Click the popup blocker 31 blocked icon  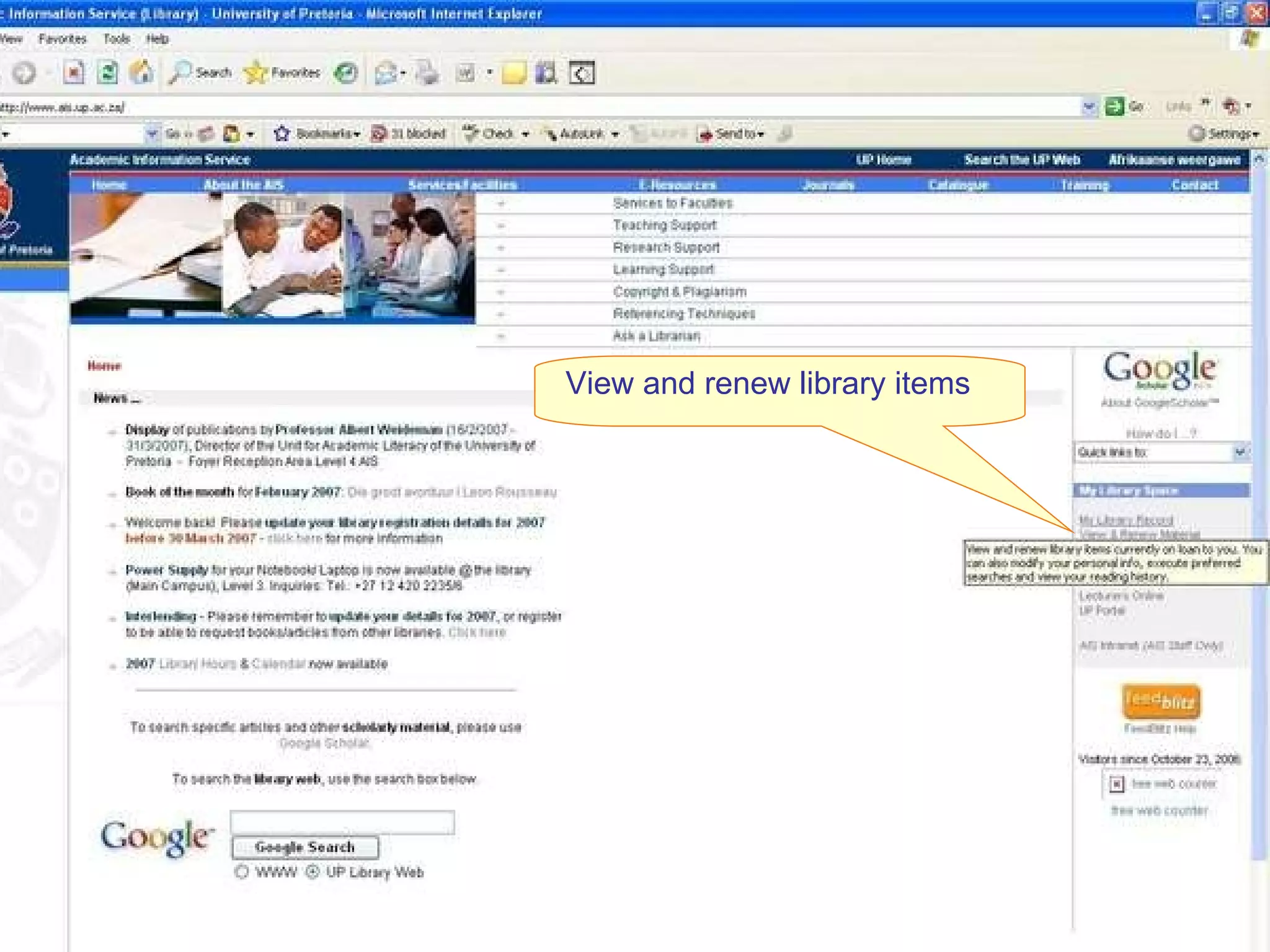[379, 133]
